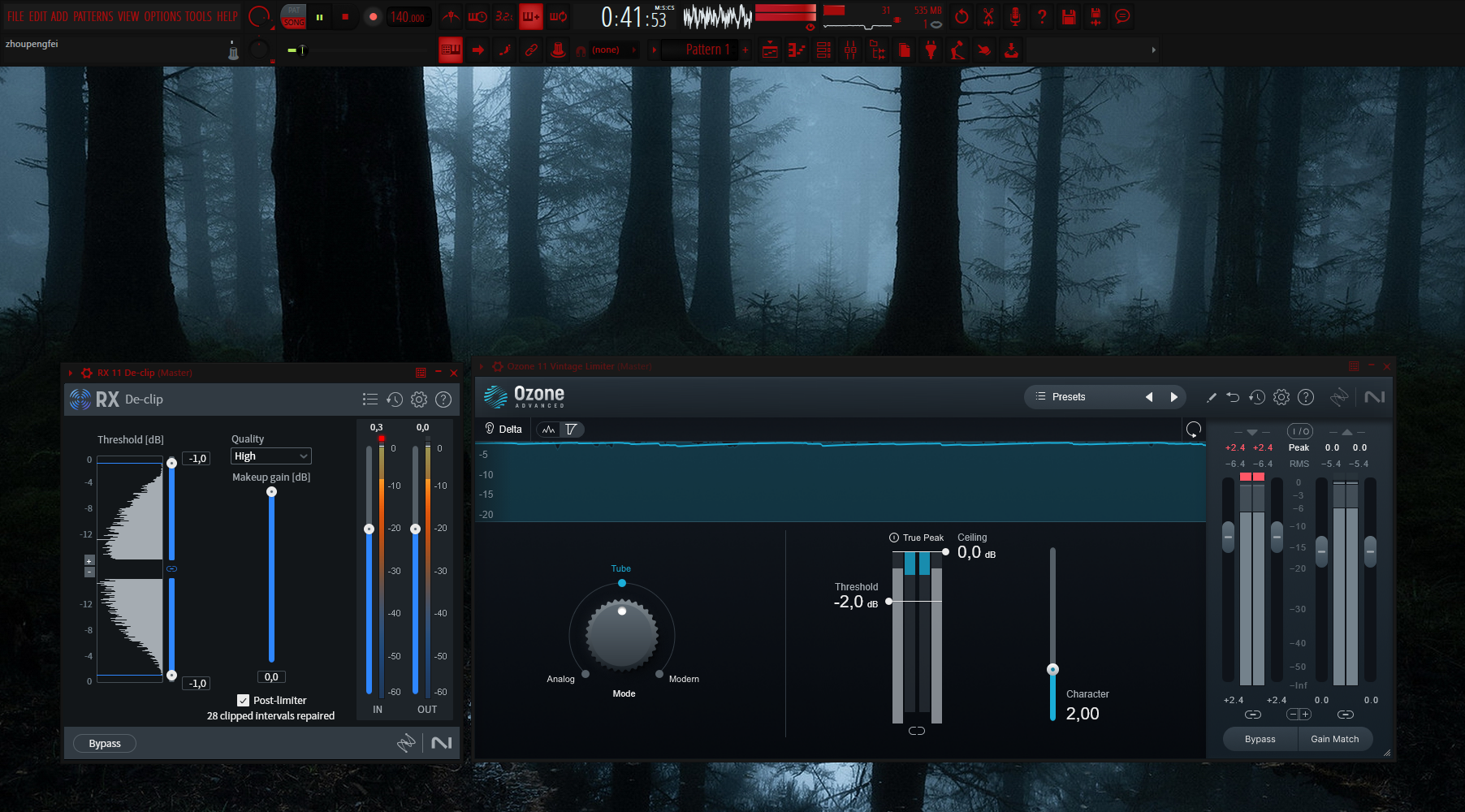Open the FILE menu
Viewport: 1465px width, 812px height.
click(x=15, y=16)
